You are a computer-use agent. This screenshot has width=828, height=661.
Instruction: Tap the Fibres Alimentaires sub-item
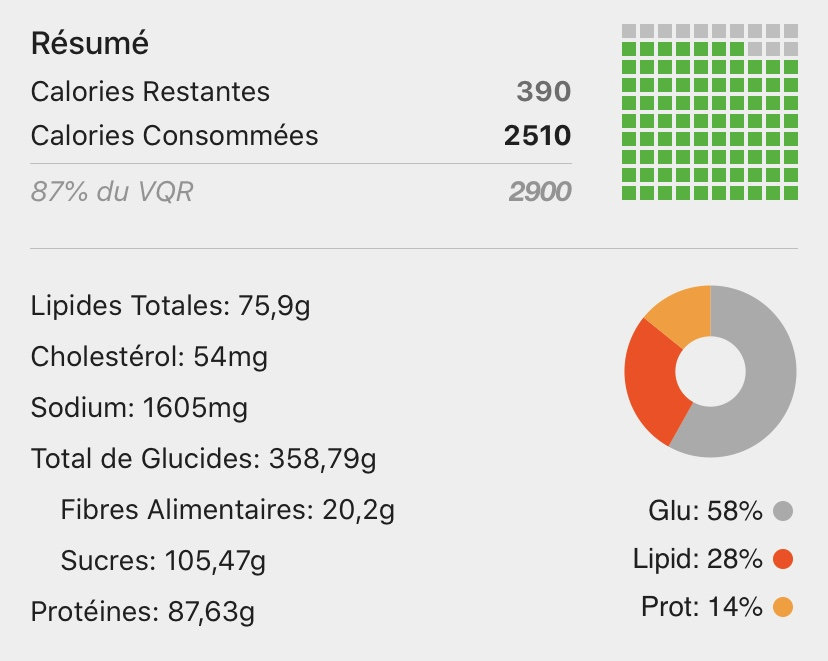pos(227,511)
